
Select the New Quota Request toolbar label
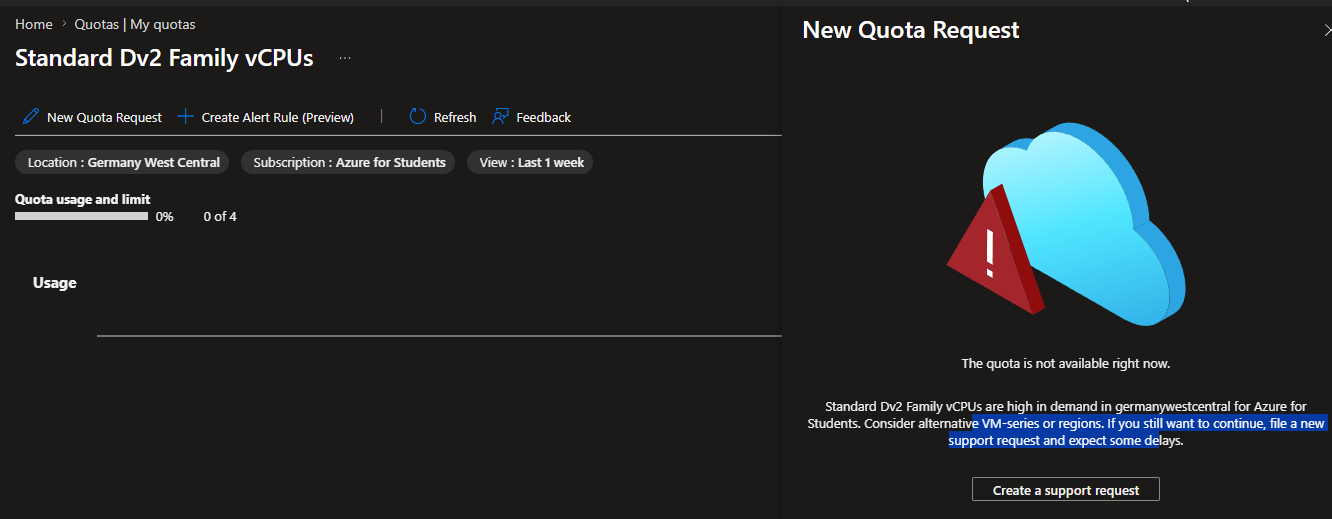[104, 118]
